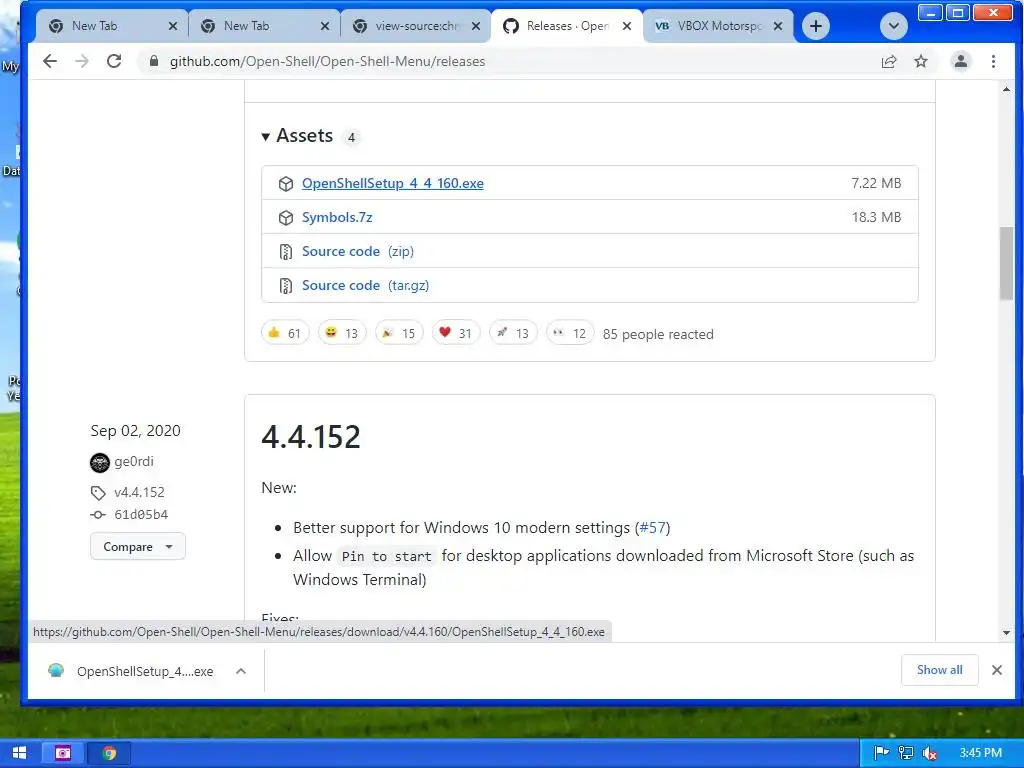The image size is (1024, 768).
Task: Click the Sep 02, 2020 release date
Action: pos(135,431)
